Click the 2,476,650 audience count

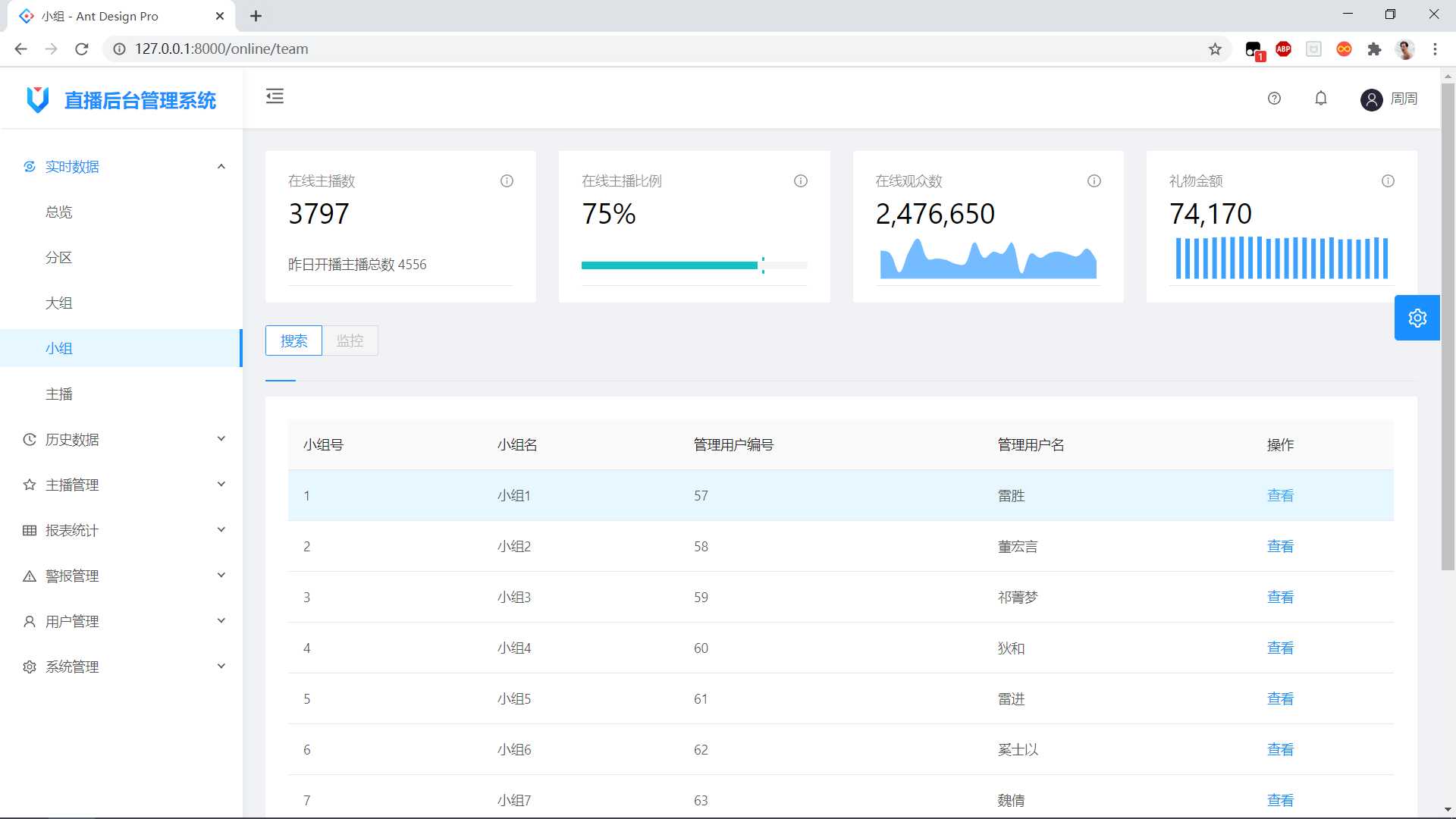click(935, 214)
